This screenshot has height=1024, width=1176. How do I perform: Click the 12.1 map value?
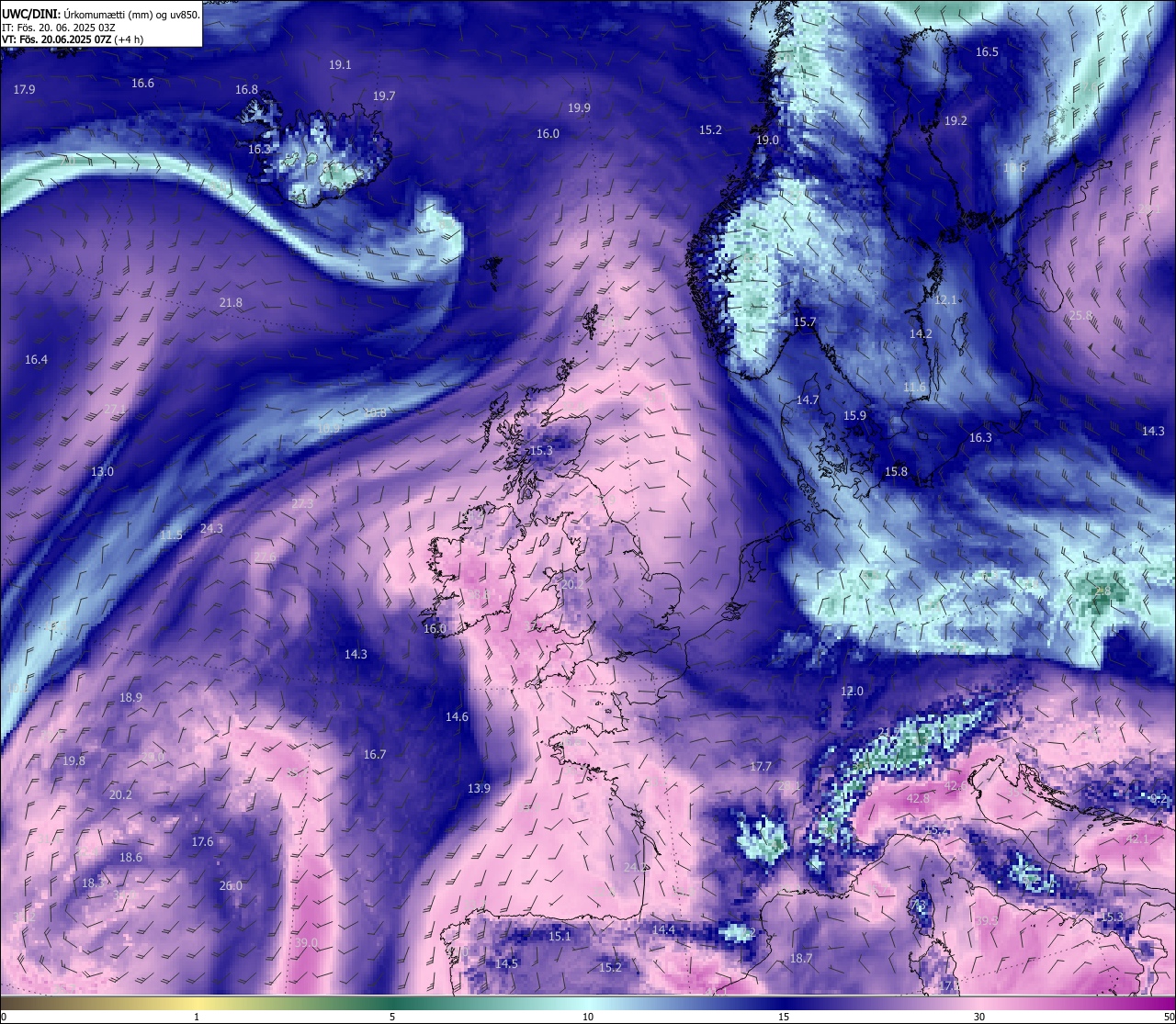[945, 299]
